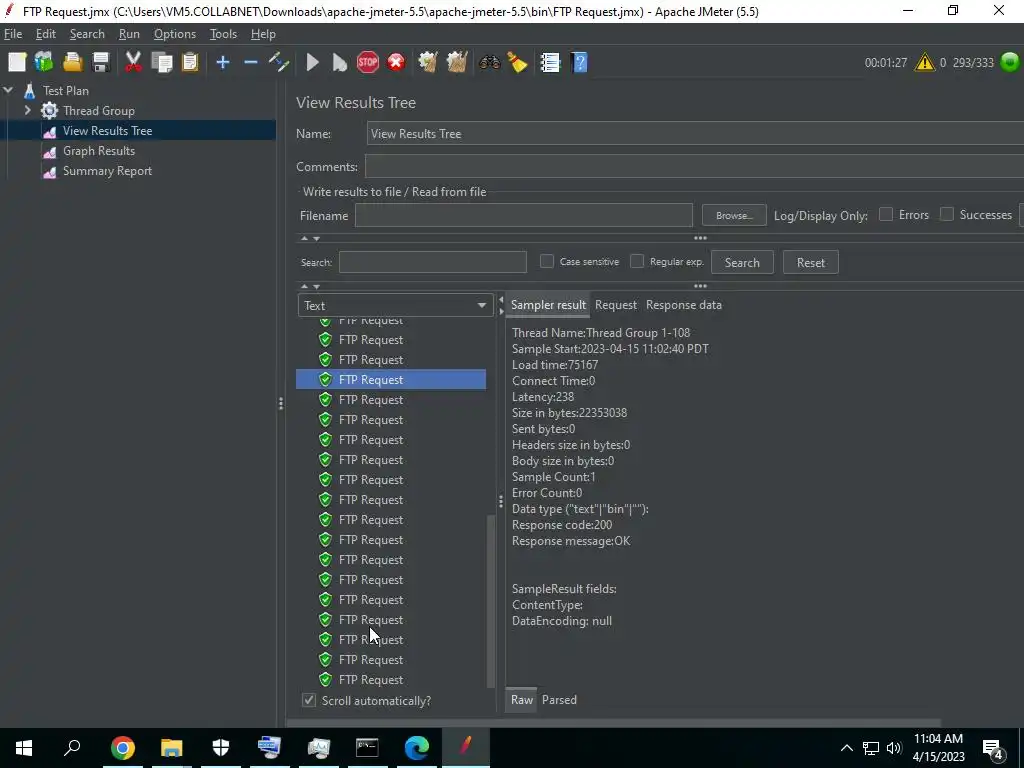Open the notification center icon
The image size is (1024, 768).
[993, 748]
